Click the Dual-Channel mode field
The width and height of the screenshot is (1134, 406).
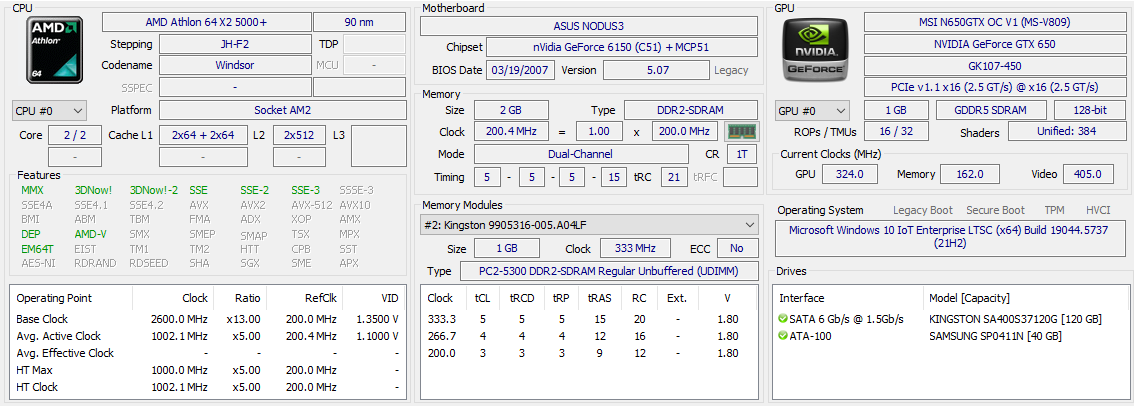point(581,154)
